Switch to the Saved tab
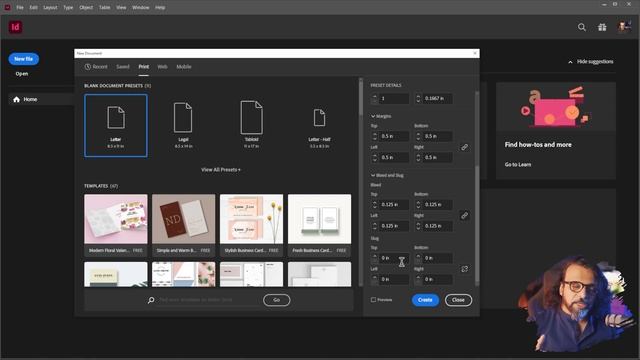640x360 pixels. tap(123, 67)
